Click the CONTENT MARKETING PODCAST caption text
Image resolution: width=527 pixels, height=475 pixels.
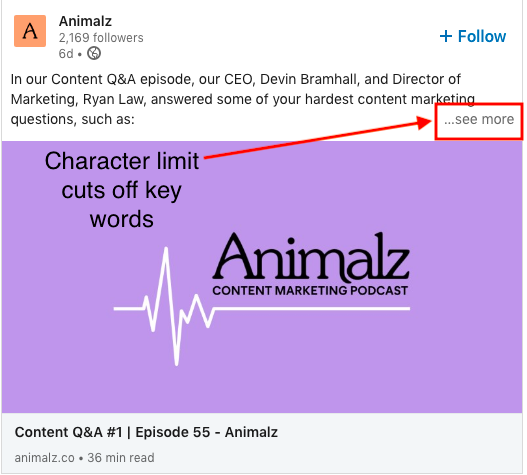point(310,291)
